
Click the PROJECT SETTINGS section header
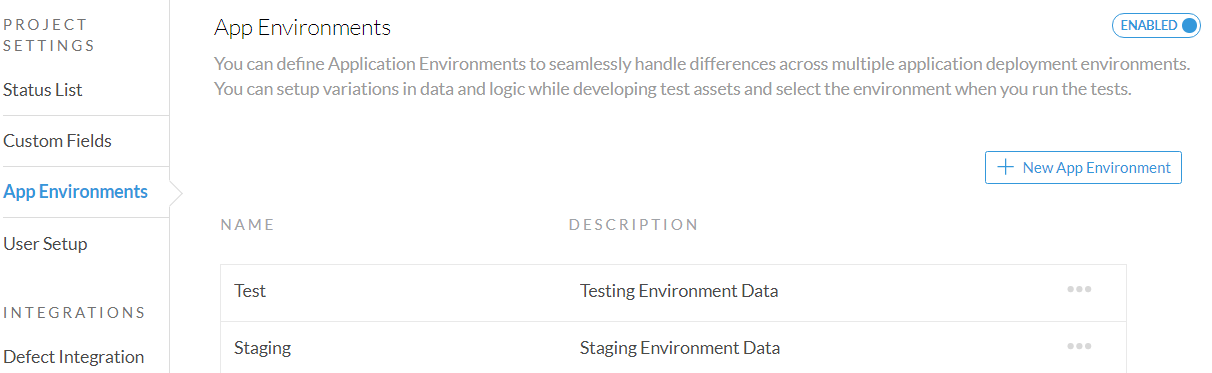coord(49,35)
